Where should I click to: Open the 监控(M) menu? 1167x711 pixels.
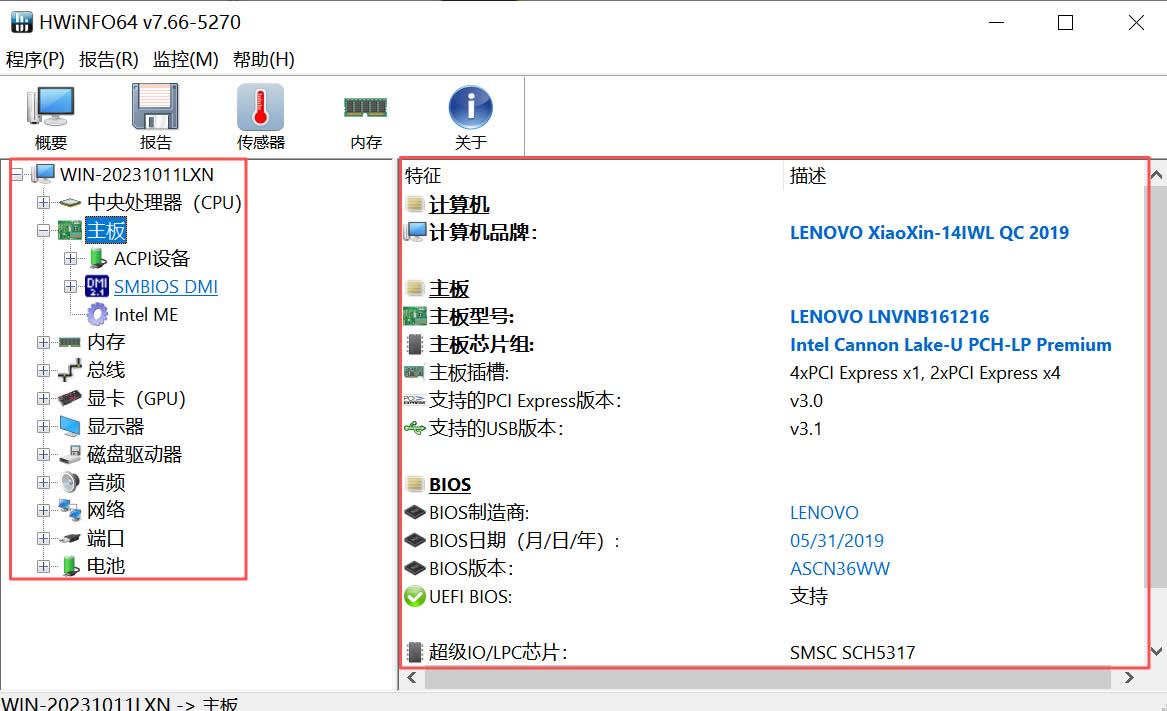185,59
